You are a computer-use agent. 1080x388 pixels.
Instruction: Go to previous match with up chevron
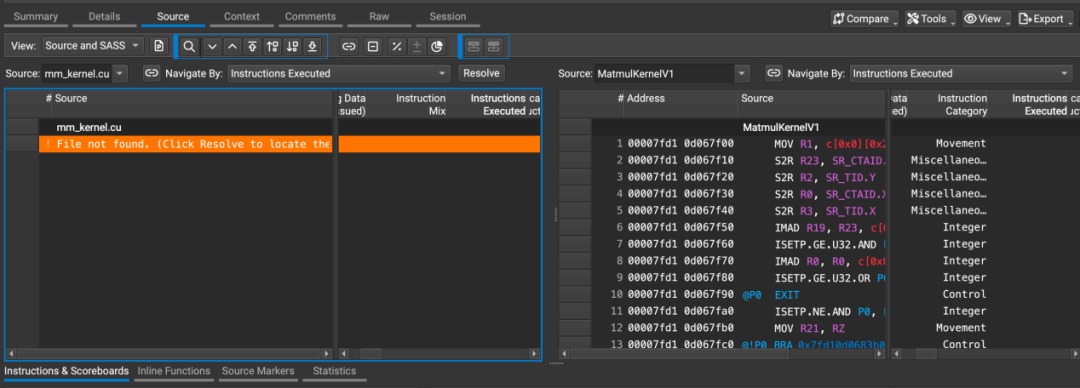(x=232, y=46)
